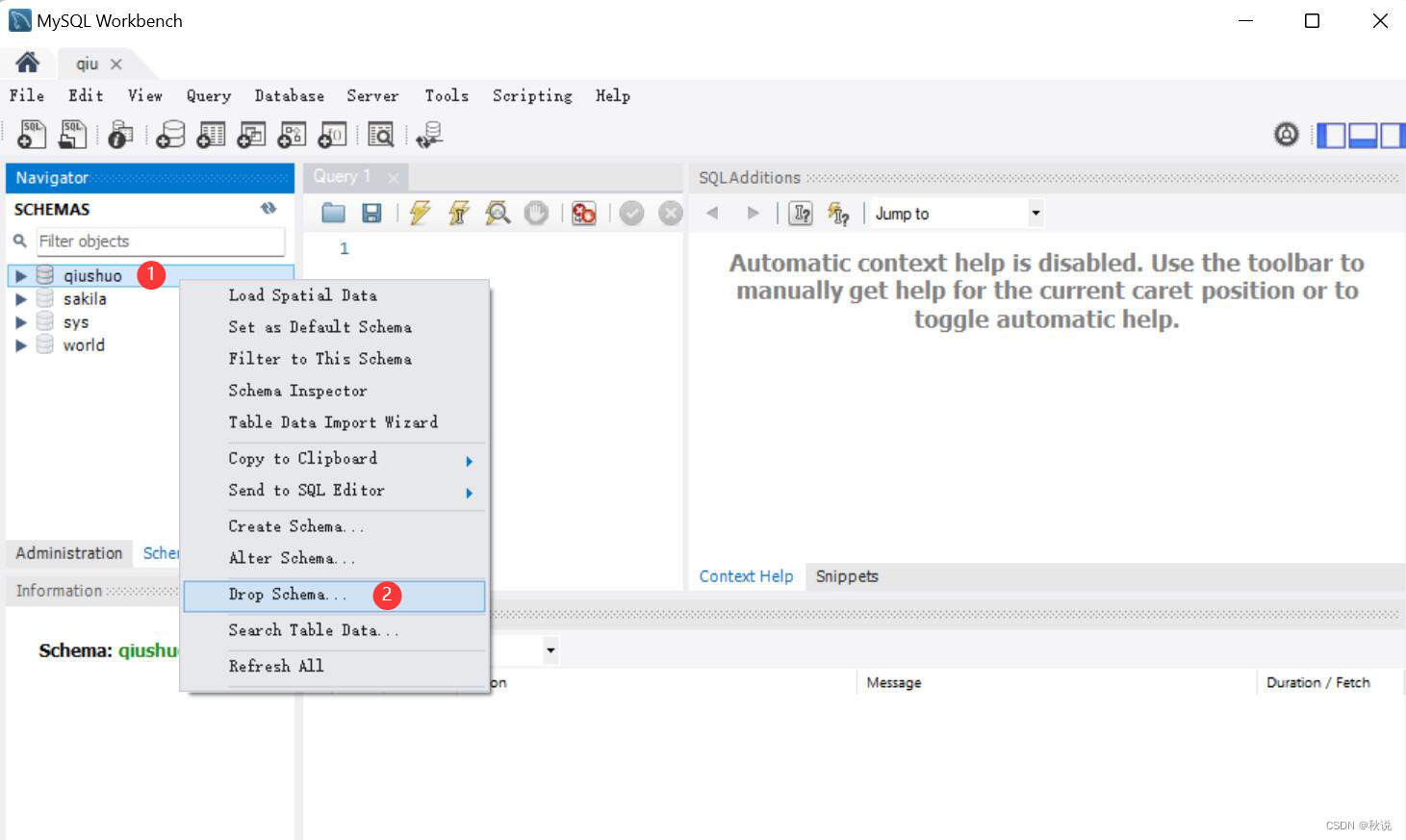Expand the sakila schema

[20, 299]
